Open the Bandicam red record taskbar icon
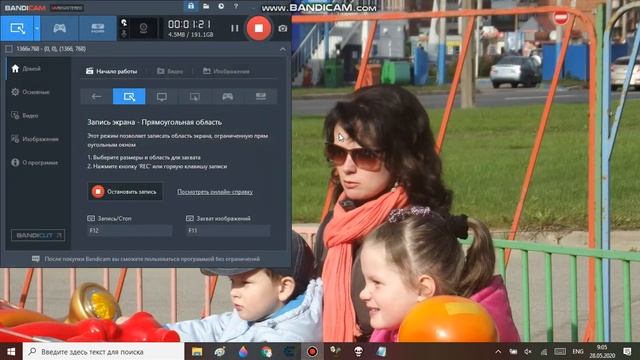Viewport: 640px width, 360px height. [x=312, y=351]
